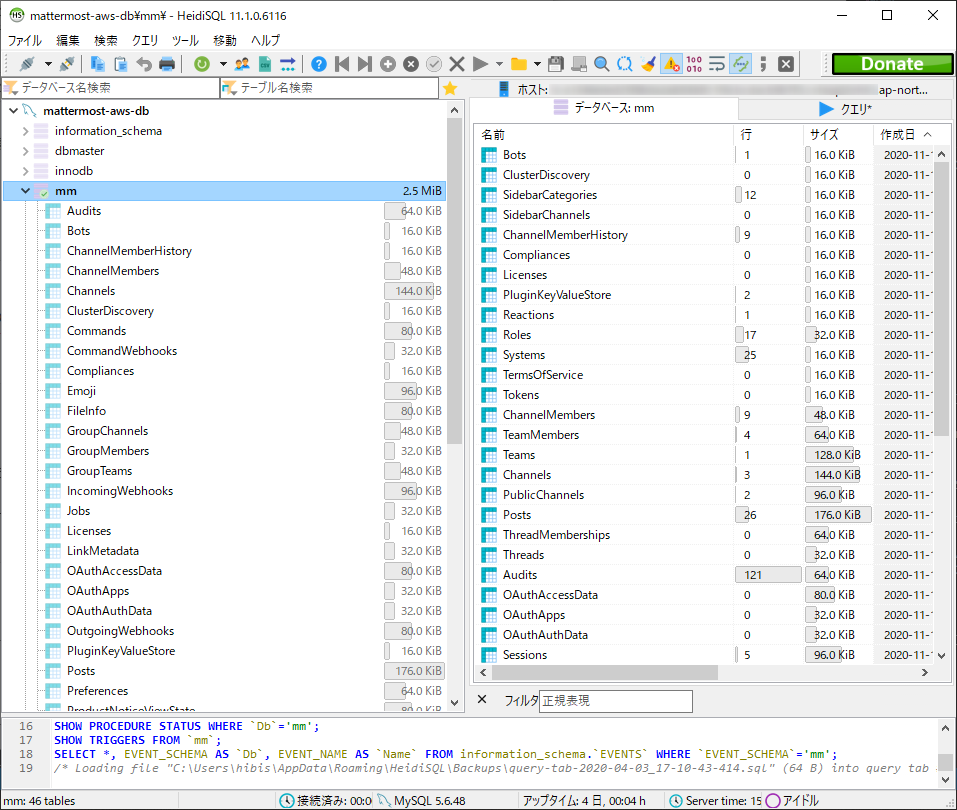This screenshot has width=957, height=810.
Task: Click the Delete row circled-X icon
Action: coord(411,64)
